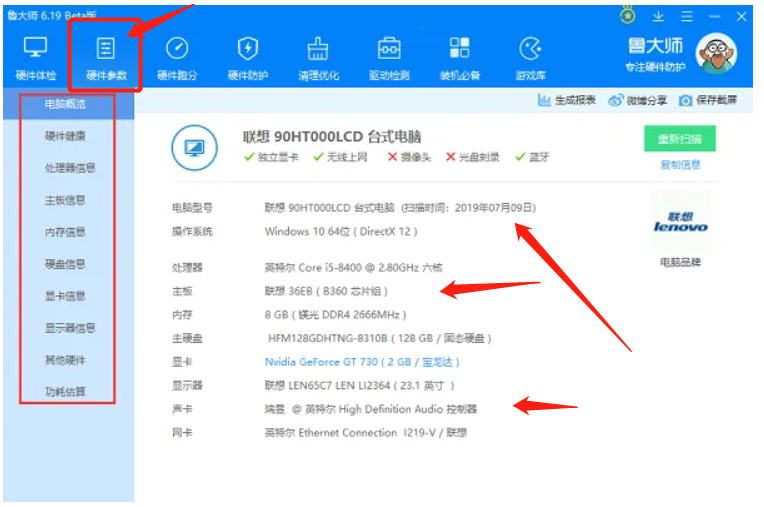The width and height of the screenshot is (764, 507).
Task: Click the 联想 36EB B360 motherboard value
Action: (x=326, y=291)
